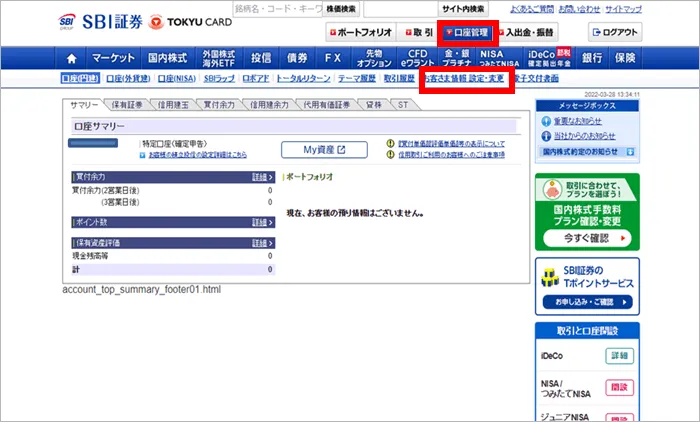Open My資産 in a new window
Viewport: 700px width, 422px height.
click(313, 150)
